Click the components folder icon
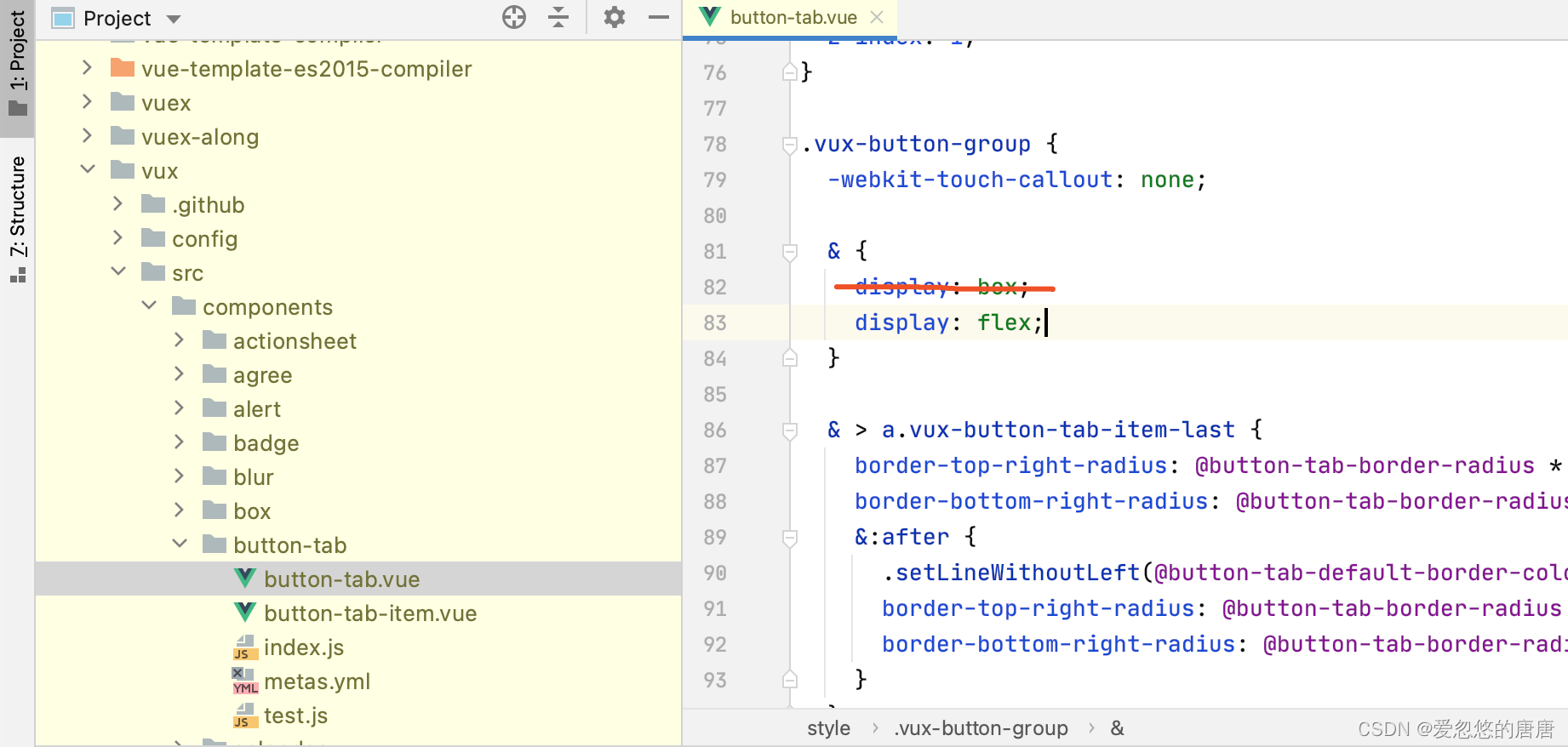Image resolution: width=1568 pixels, height=747 pixels. coord(184,305)
